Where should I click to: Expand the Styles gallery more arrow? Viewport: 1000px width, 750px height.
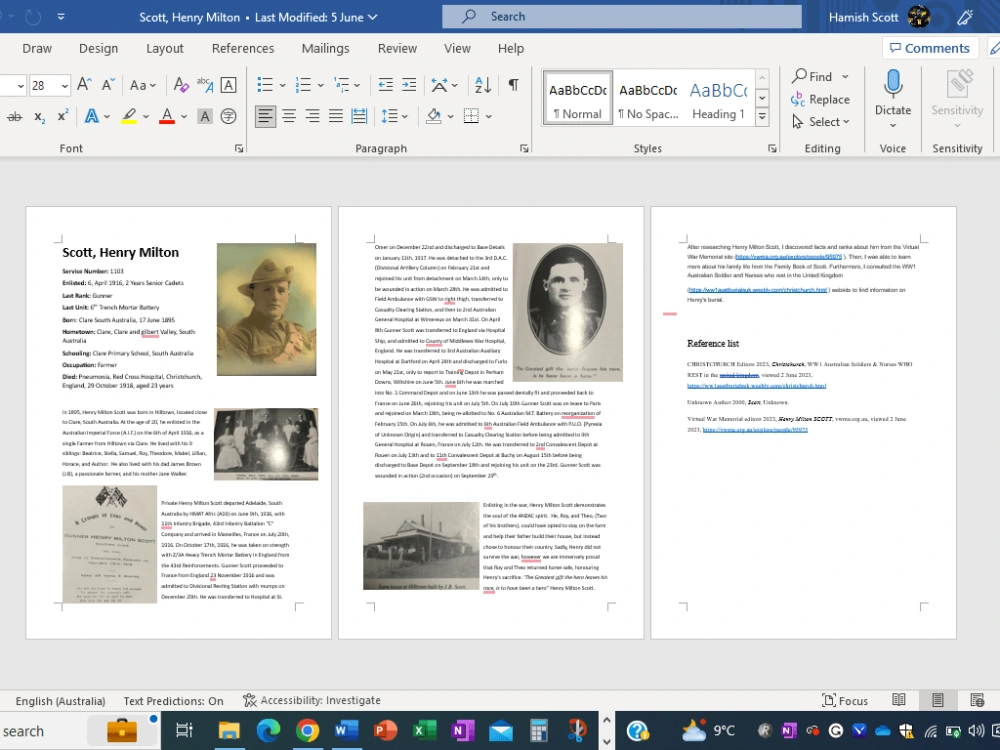[762, 116]
